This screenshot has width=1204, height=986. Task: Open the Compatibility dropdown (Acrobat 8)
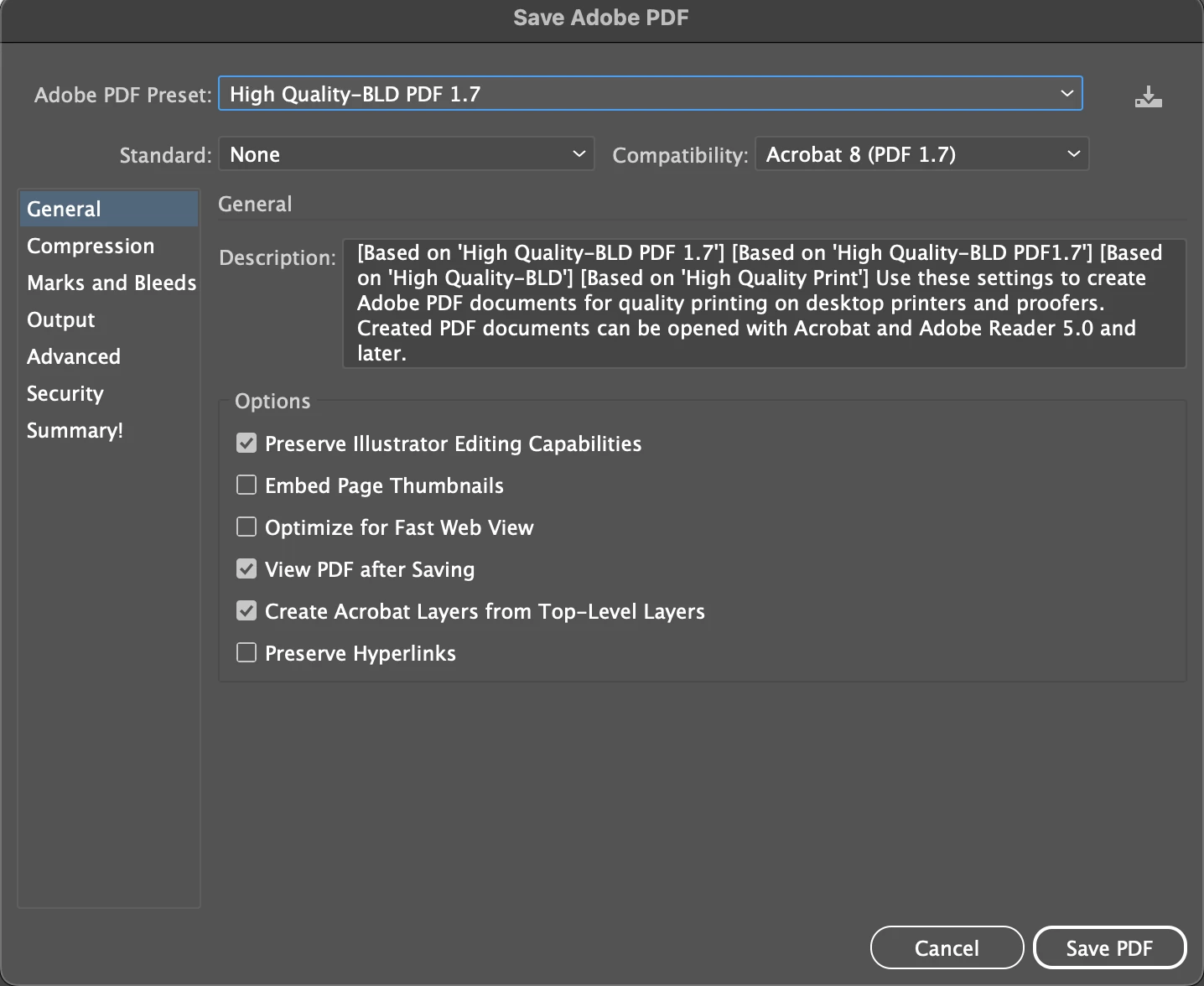922,154
